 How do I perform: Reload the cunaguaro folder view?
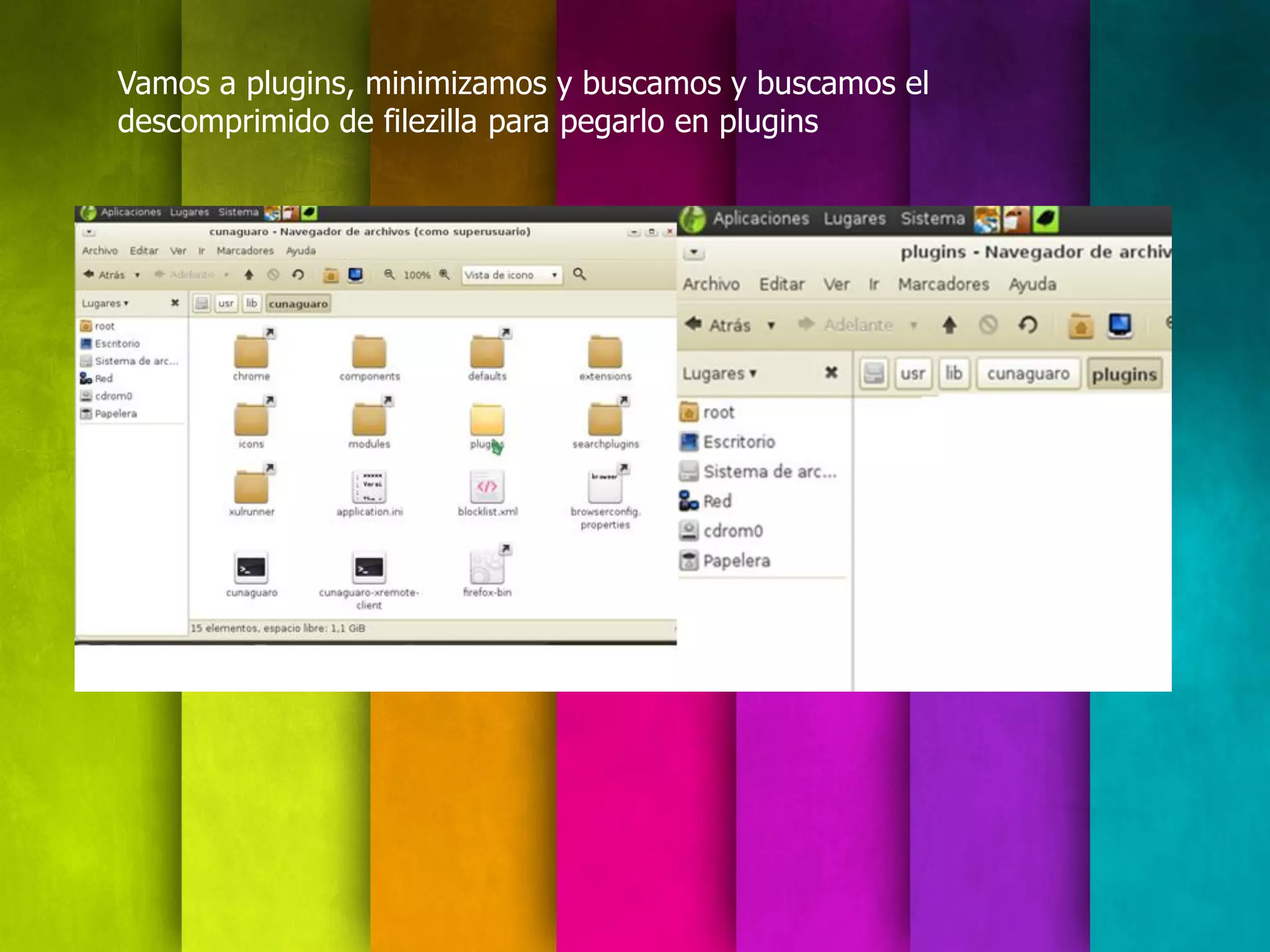click(298, 275)
